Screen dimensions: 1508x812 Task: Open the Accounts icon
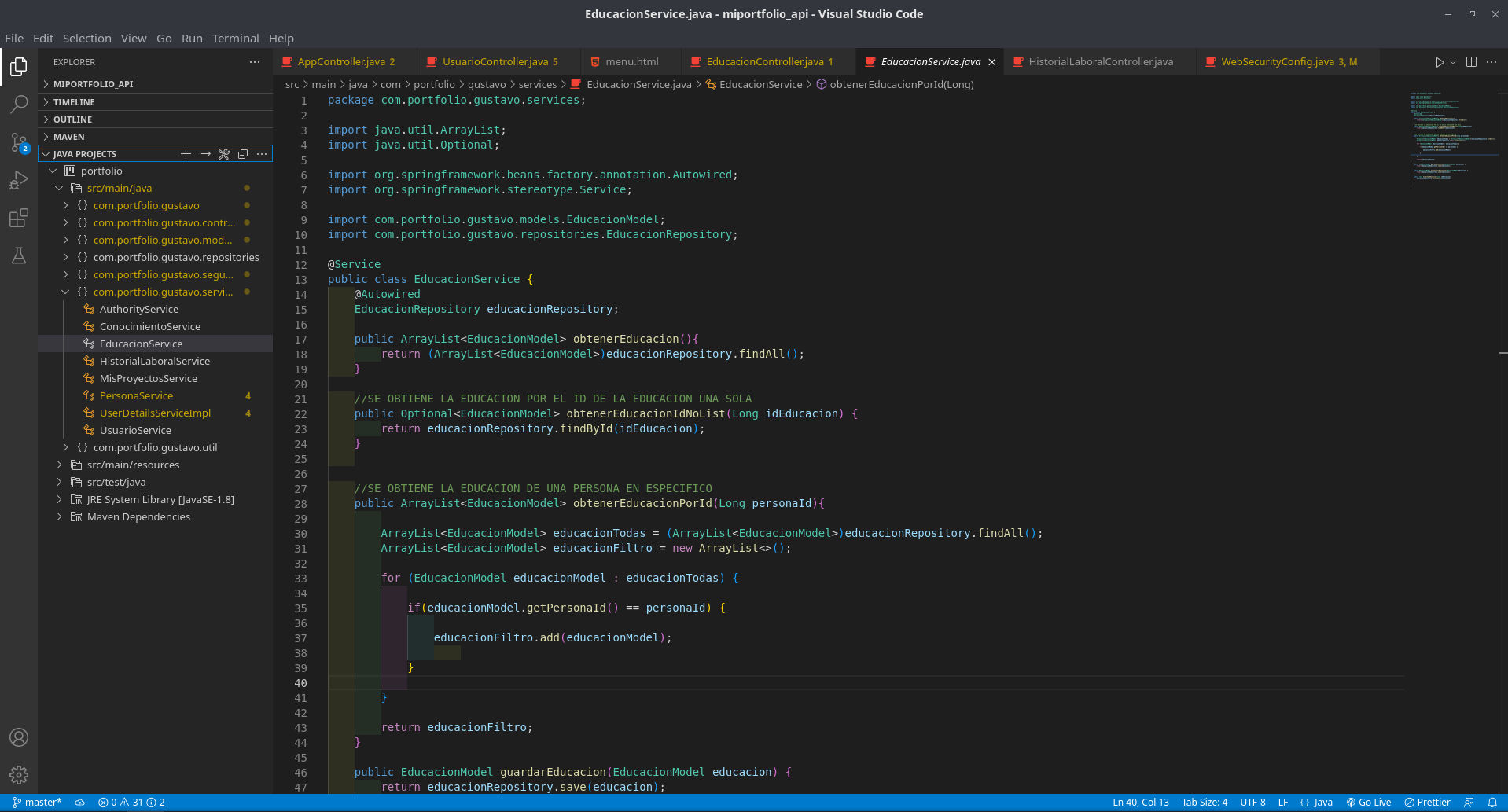pyautogui.click(x=19, y=737)
